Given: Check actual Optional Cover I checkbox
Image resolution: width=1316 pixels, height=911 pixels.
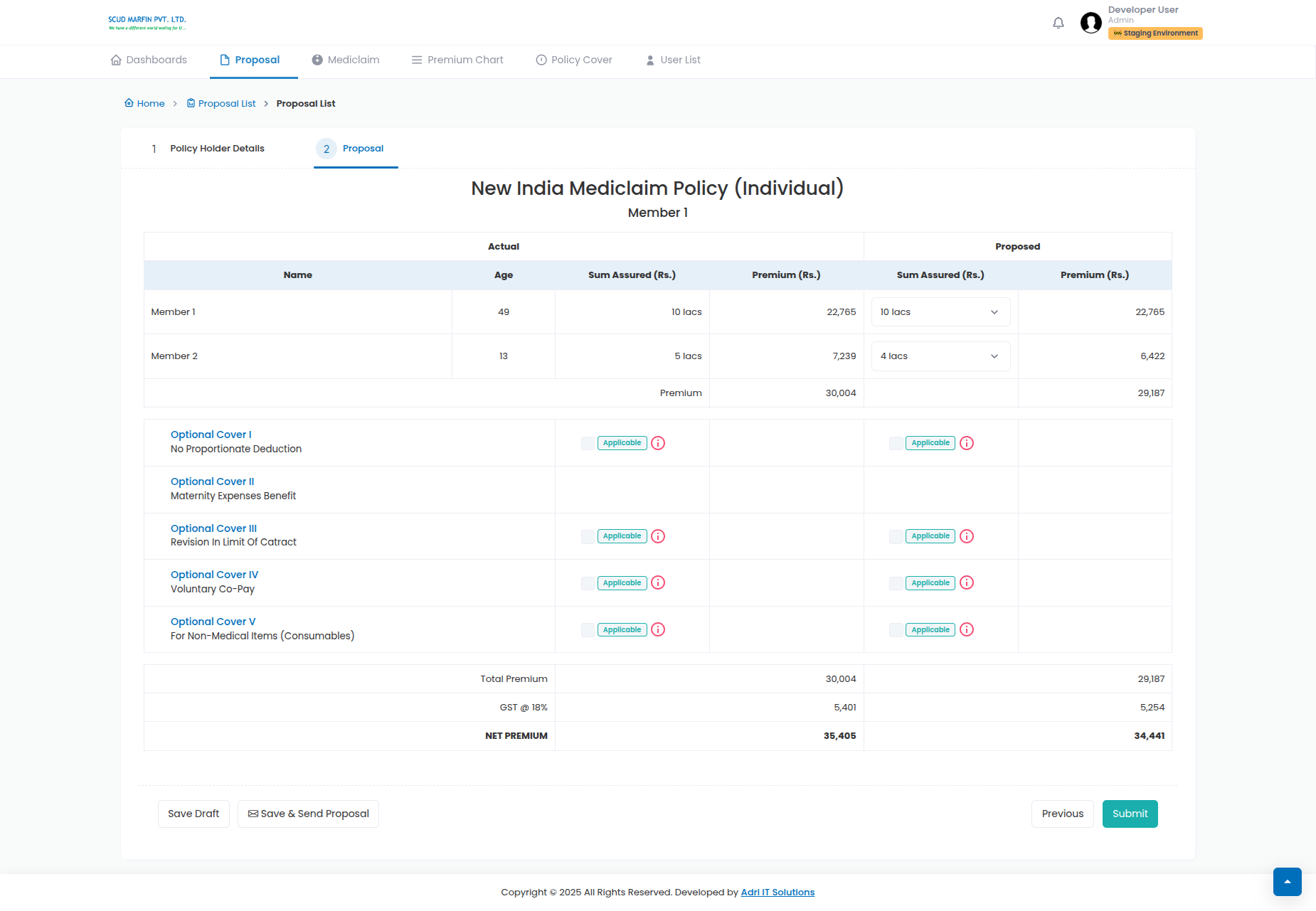Looking at the screenshot, I should pyautogui.click(x=588, y=443).
